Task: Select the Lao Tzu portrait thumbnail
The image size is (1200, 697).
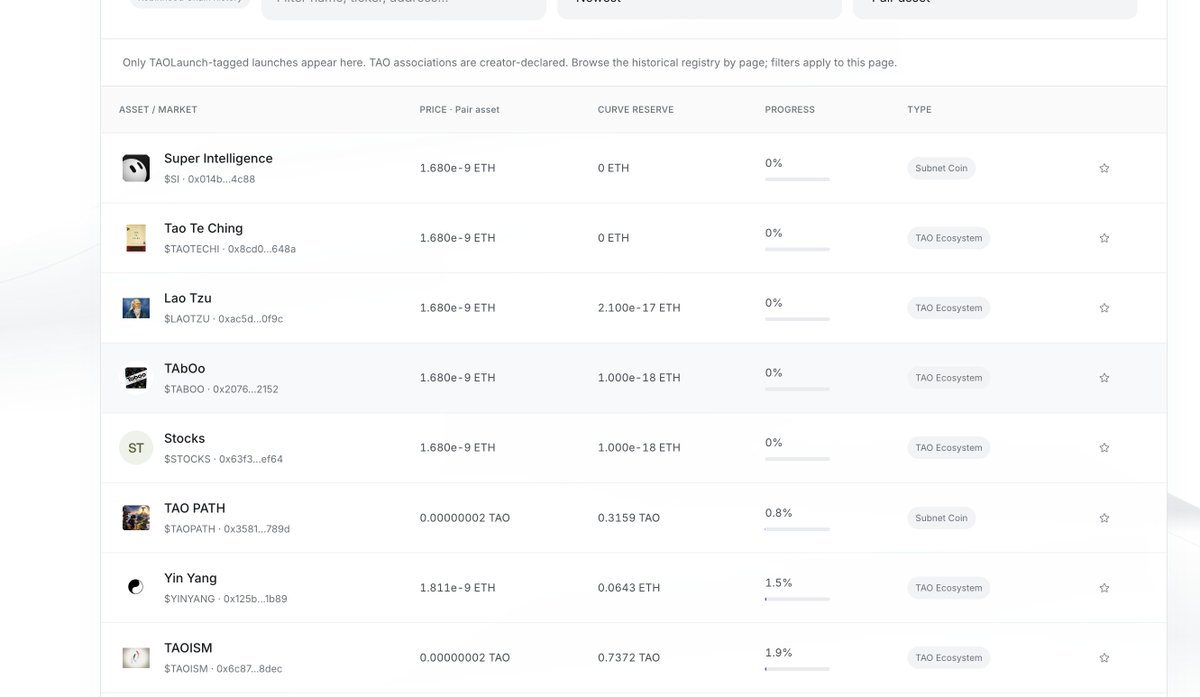Action: click(x=136, y=308)
